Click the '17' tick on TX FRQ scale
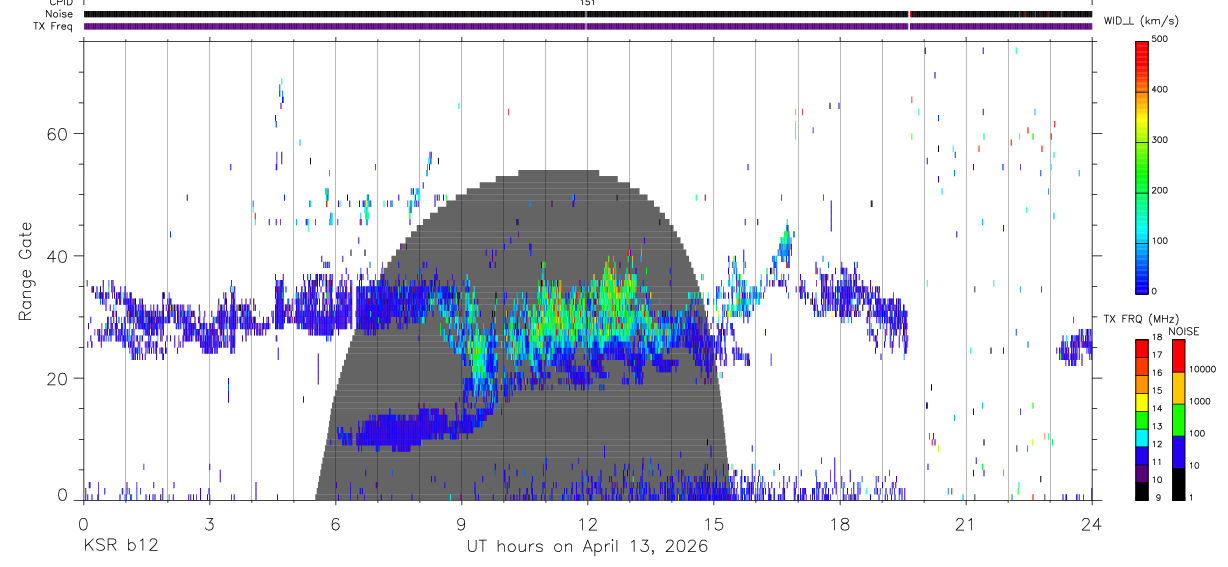Image resolution: width=1228 pixels, height=567 pixels. click(x=1157, y=355)
